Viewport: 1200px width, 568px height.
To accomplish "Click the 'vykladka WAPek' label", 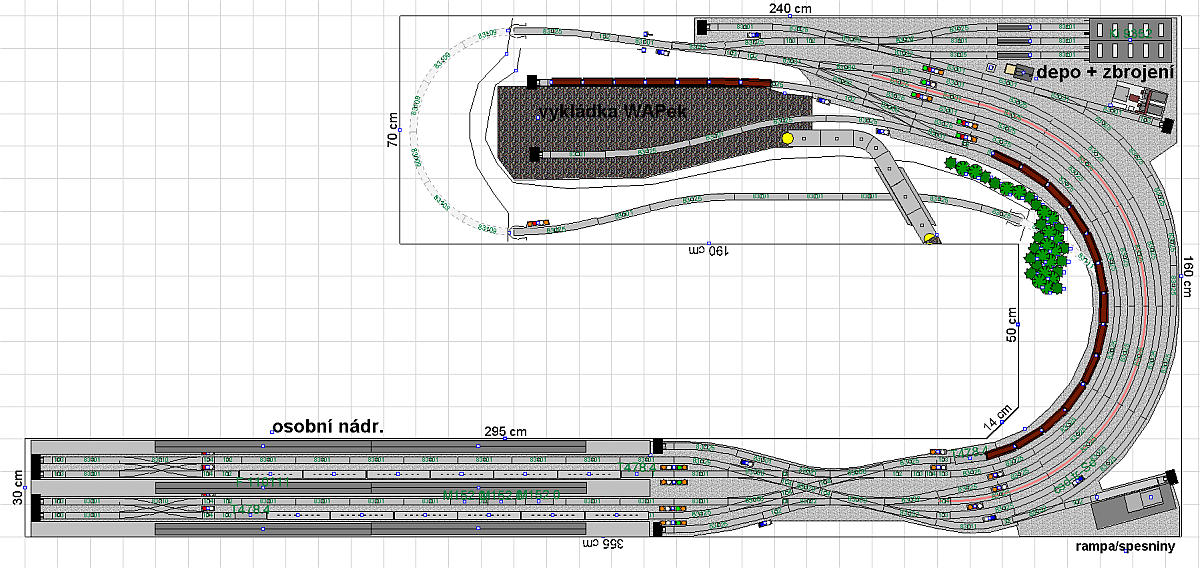I will pos(612,111).
